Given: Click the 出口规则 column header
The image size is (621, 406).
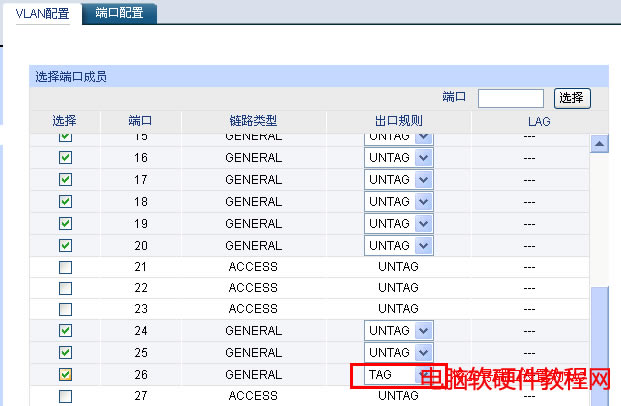Looking at the screenshot, I should coord(398,121).
